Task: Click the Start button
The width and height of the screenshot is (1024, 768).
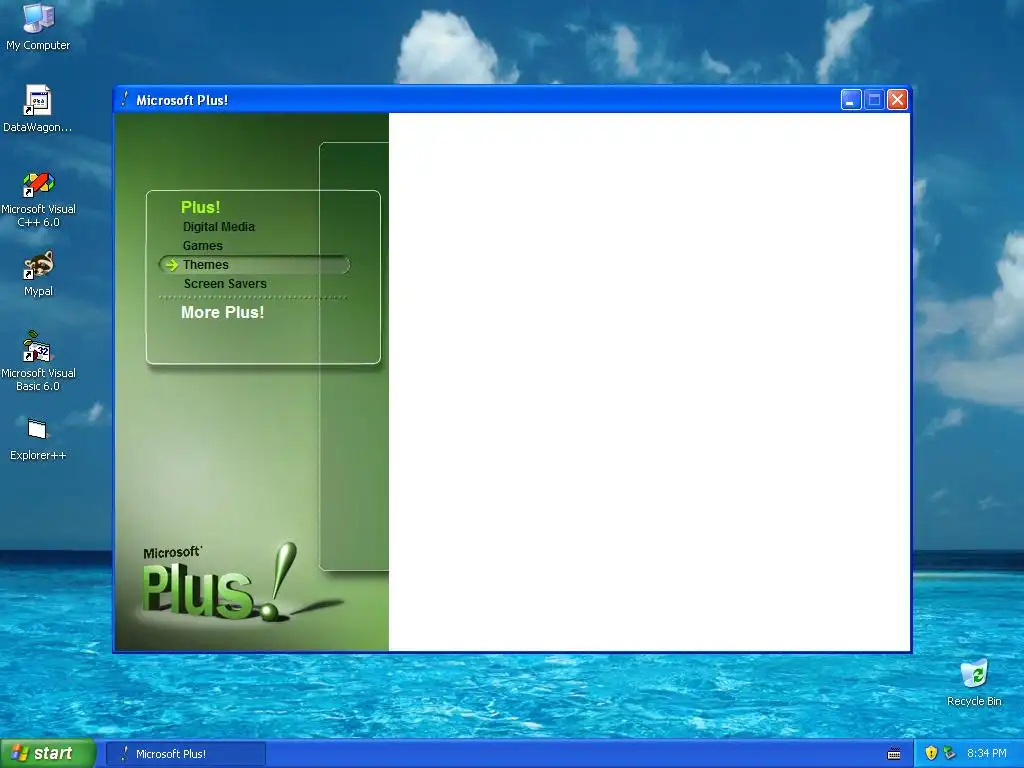Action: [x=48, y=753]
